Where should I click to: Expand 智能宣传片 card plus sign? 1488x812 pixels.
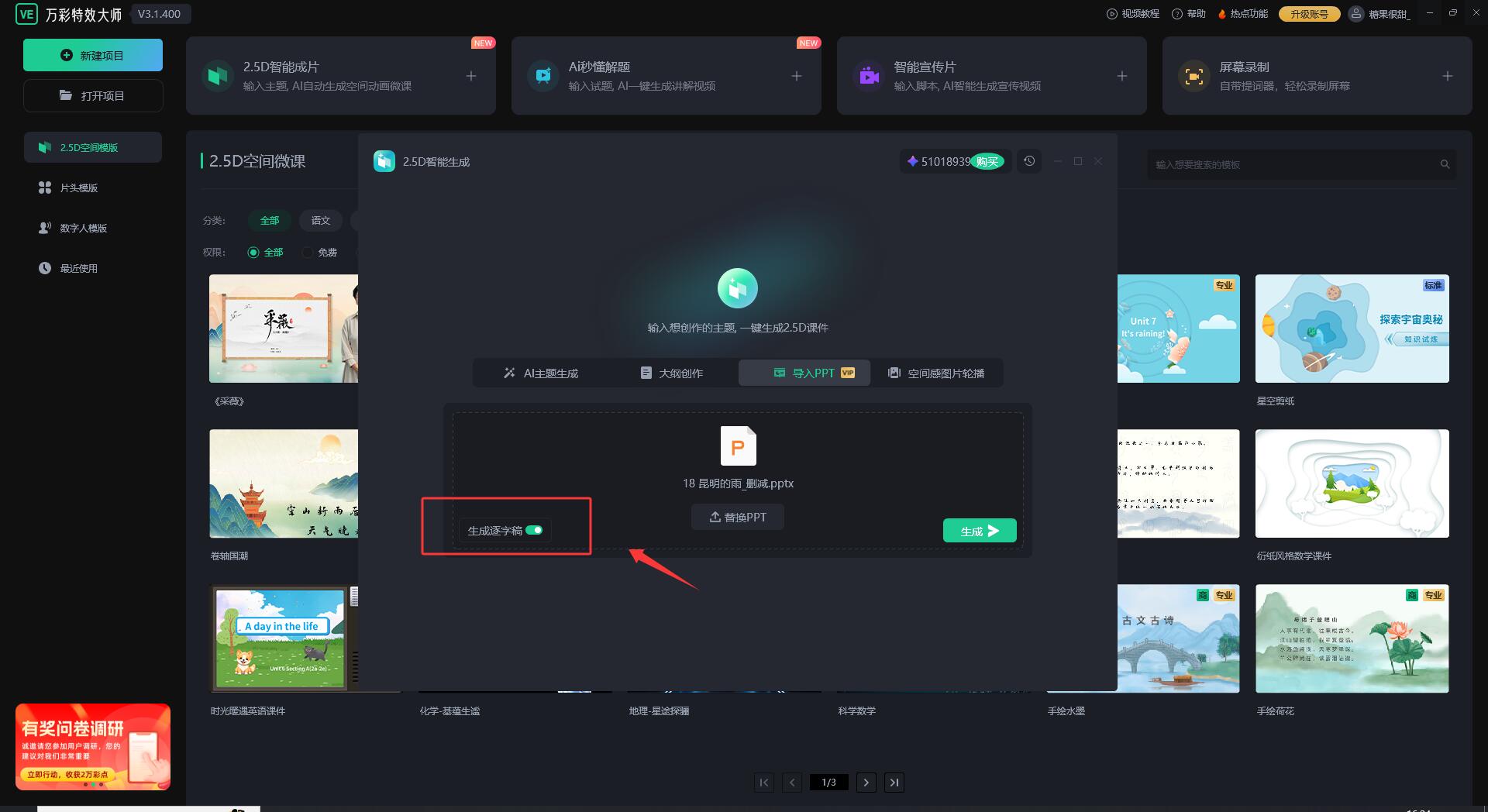point(1122,76)
